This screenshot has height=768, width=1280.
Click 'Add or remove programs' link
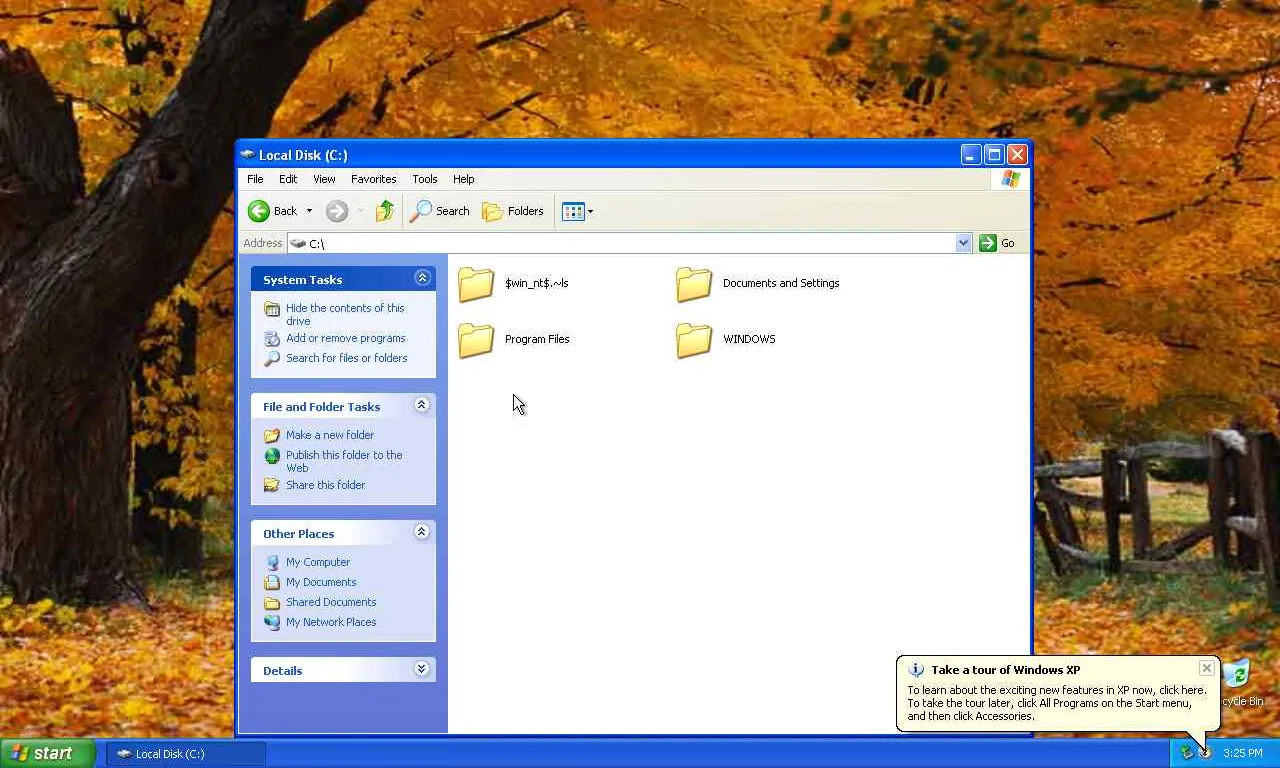pos(346,339)
